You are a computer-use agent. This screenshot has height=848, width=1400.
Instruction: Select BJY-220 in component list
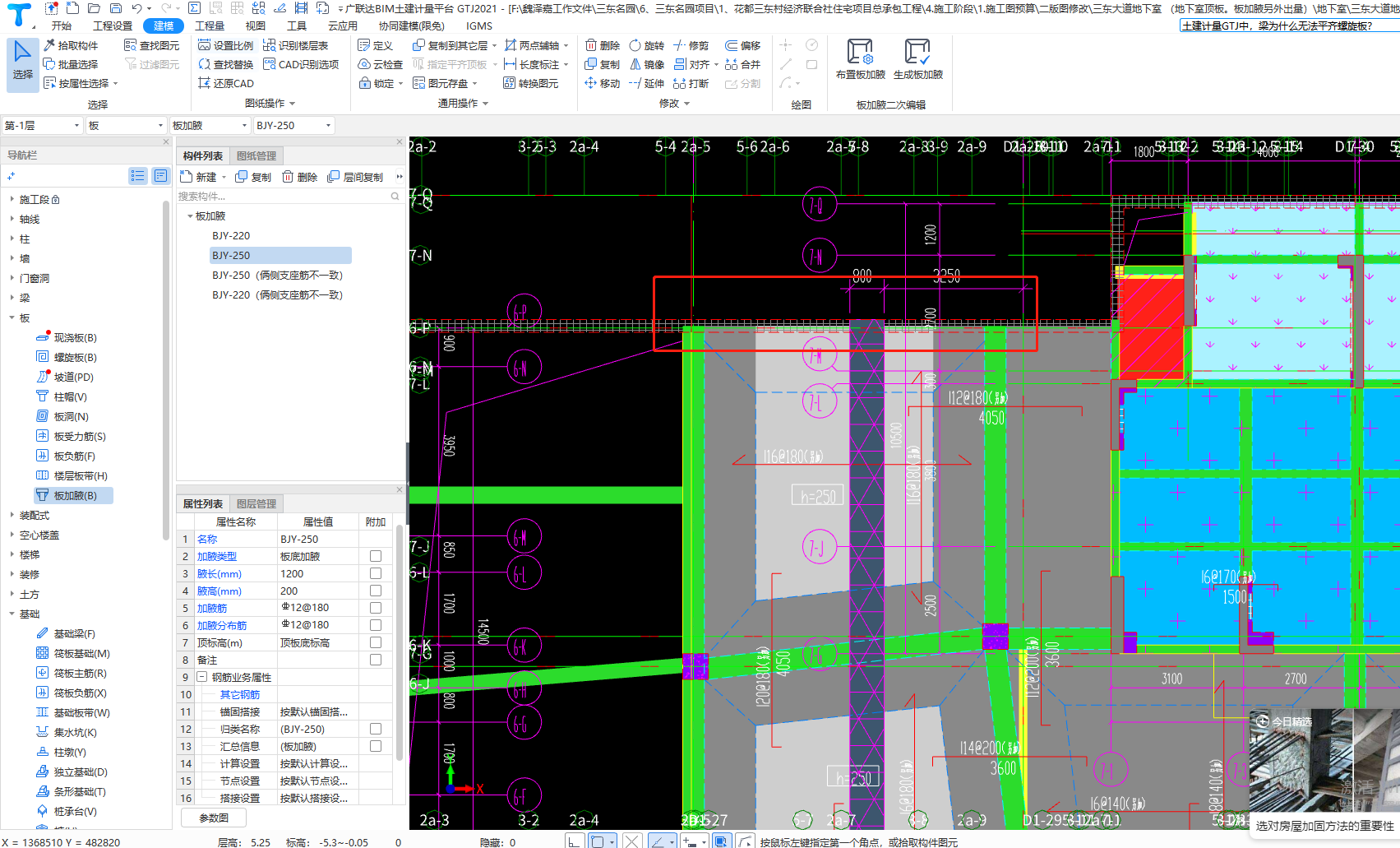(x=231, y=235)
